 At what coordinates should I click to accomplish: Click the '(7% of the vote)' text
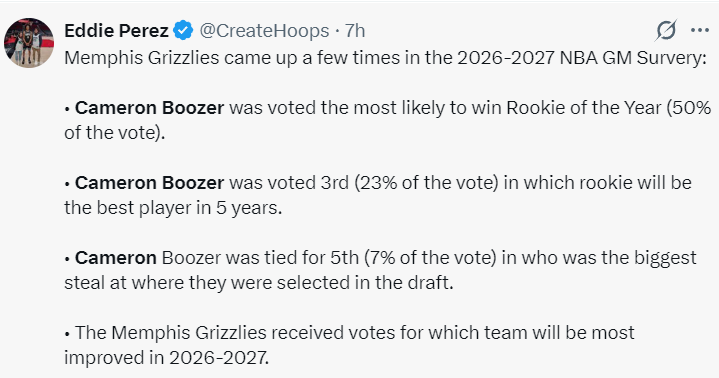tap(430, 257)
